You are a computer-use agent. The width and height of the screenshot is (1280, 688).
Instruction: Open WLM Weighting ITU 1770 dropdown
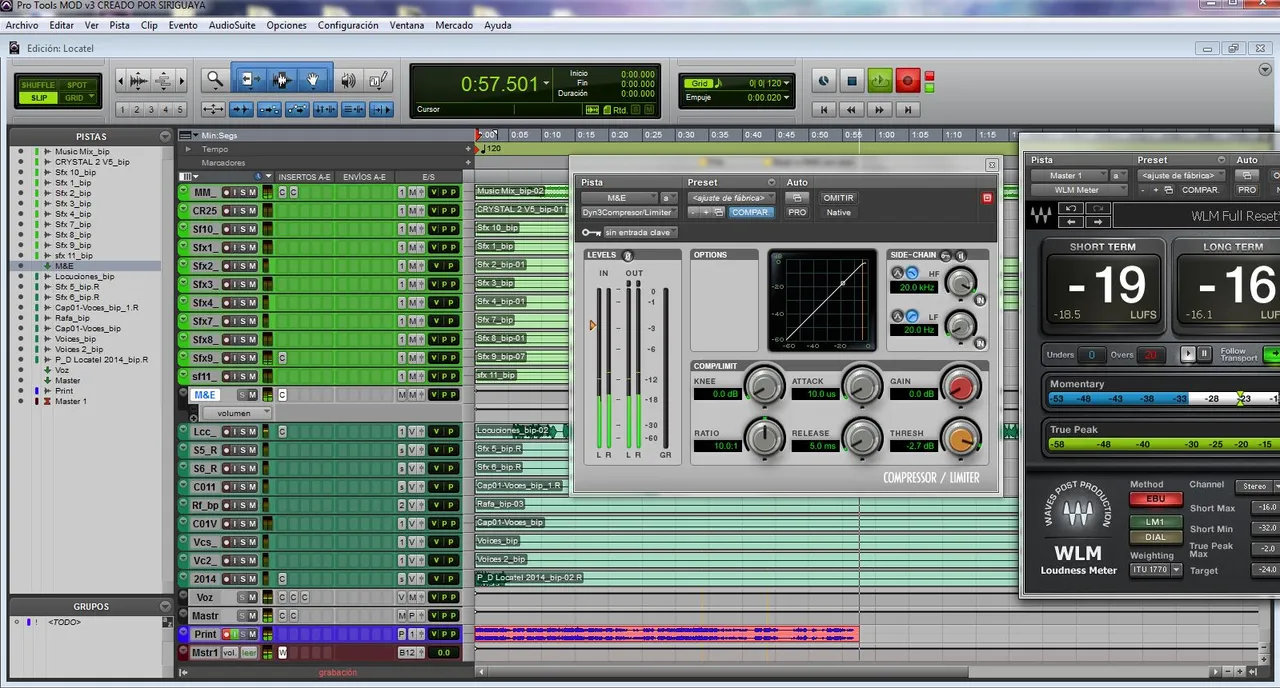tap(1156, 570)
